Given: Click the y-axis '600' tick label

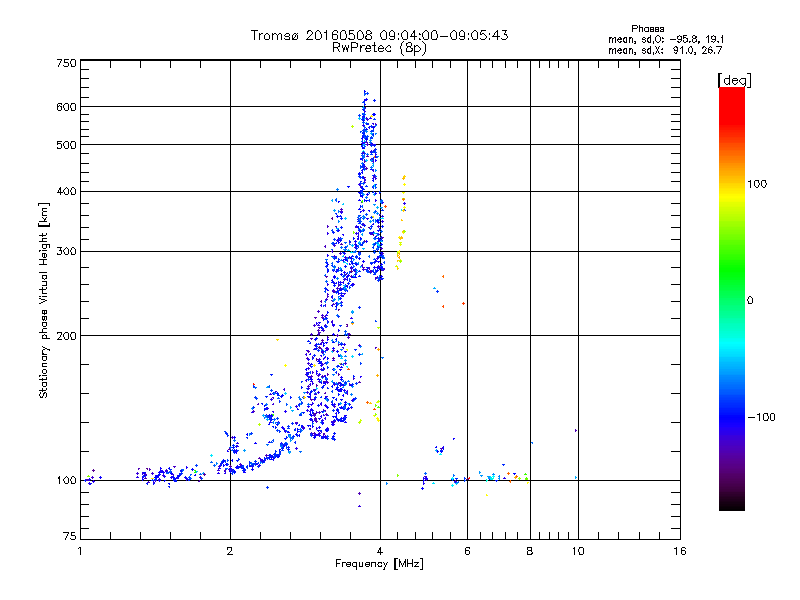Looking at the screenshot, I should (x=66, y=107).
